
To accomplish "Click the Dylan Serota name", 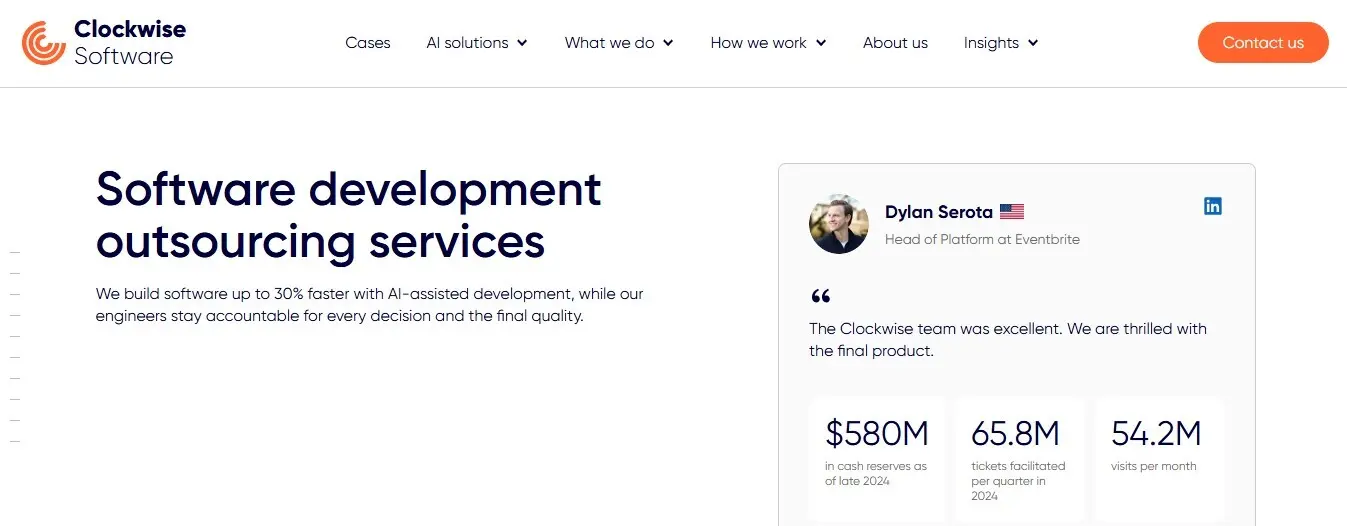I will click(939, 212).
